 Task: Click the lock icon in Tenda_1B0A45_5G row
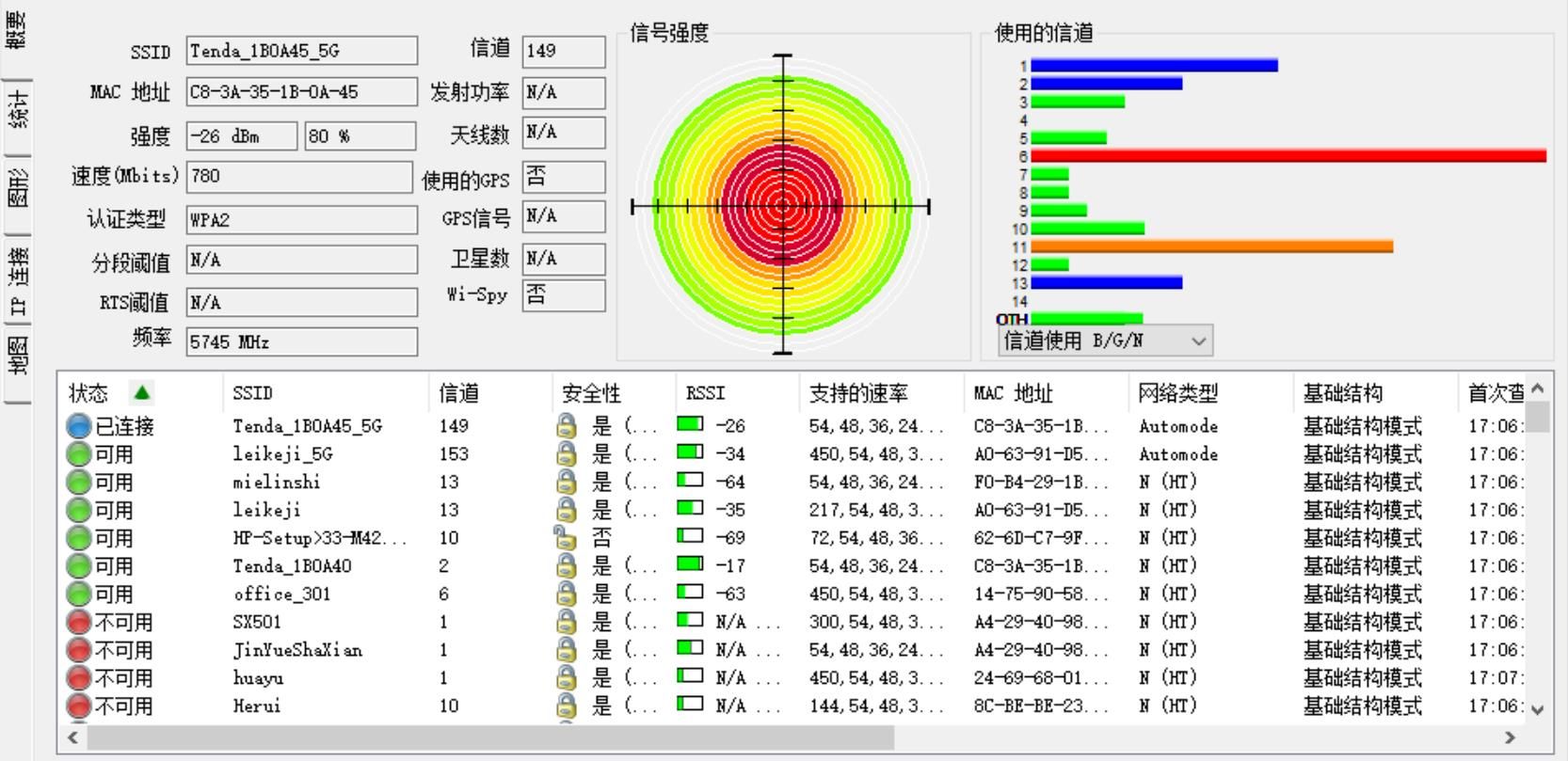point(566,426)
